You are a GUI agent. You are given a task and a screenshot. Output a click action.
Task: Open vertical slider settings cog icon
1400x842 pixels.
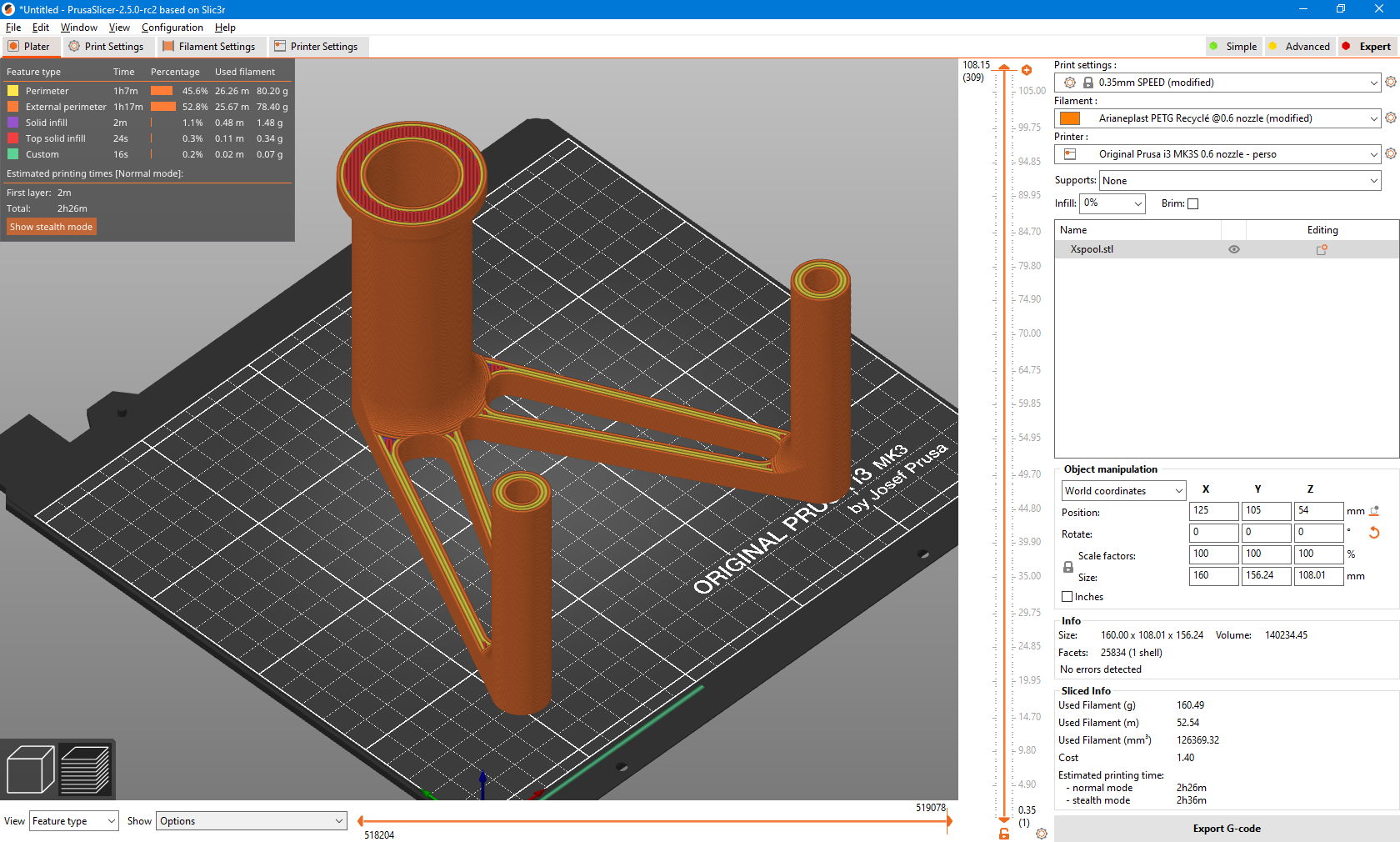(1042, 834)
